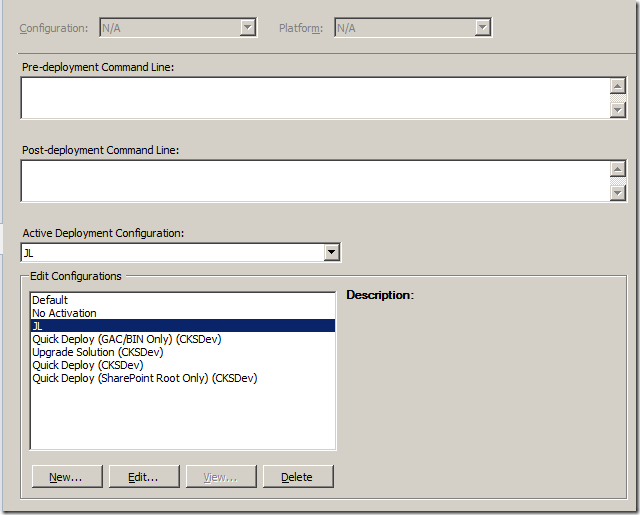Click the disabled View... button

(x=219, y=477)
